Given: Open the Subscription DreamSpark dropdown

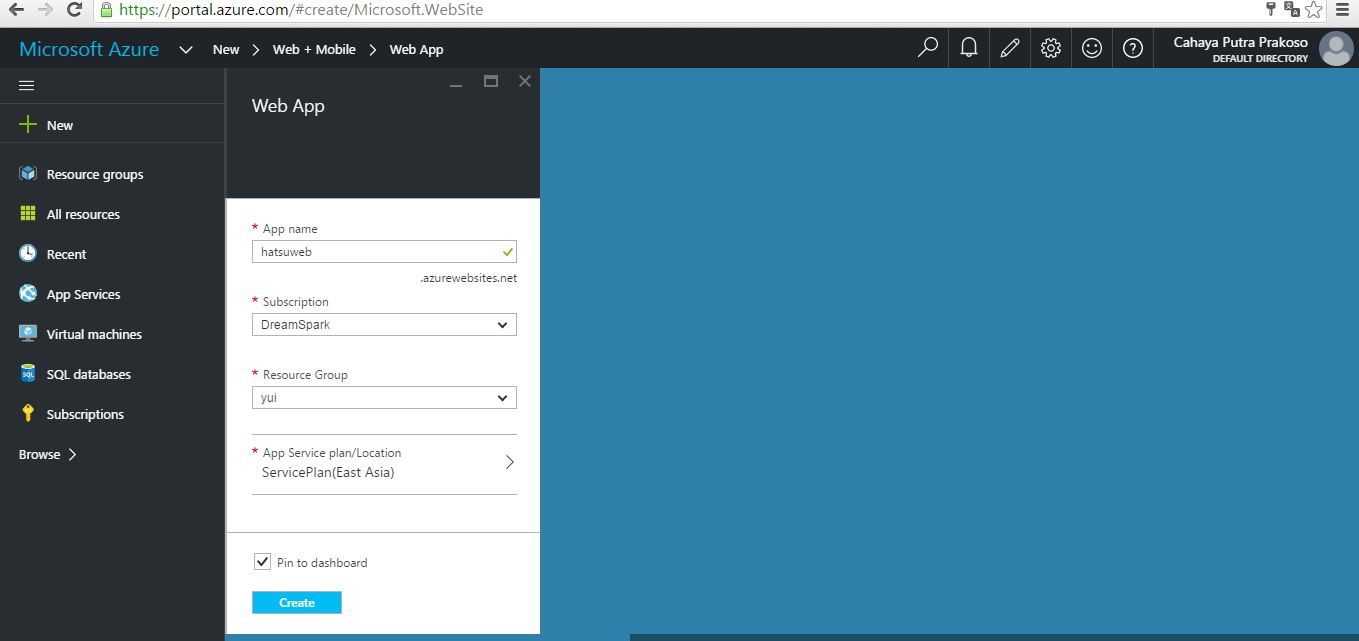Looking at the screenshot, I should coord(384,325).
